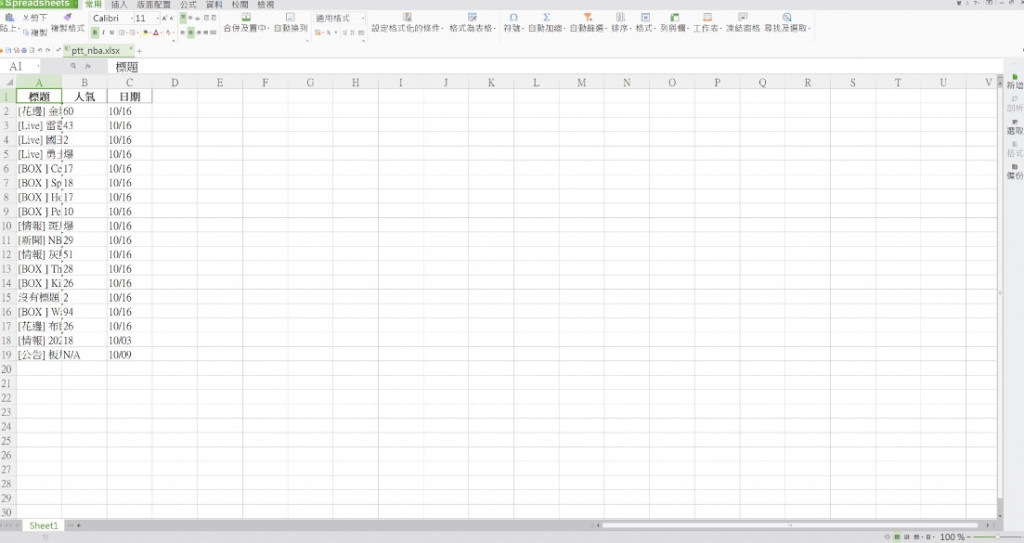Click 剪下 (Cut) in the ribbon

click(x=35, y=18)
